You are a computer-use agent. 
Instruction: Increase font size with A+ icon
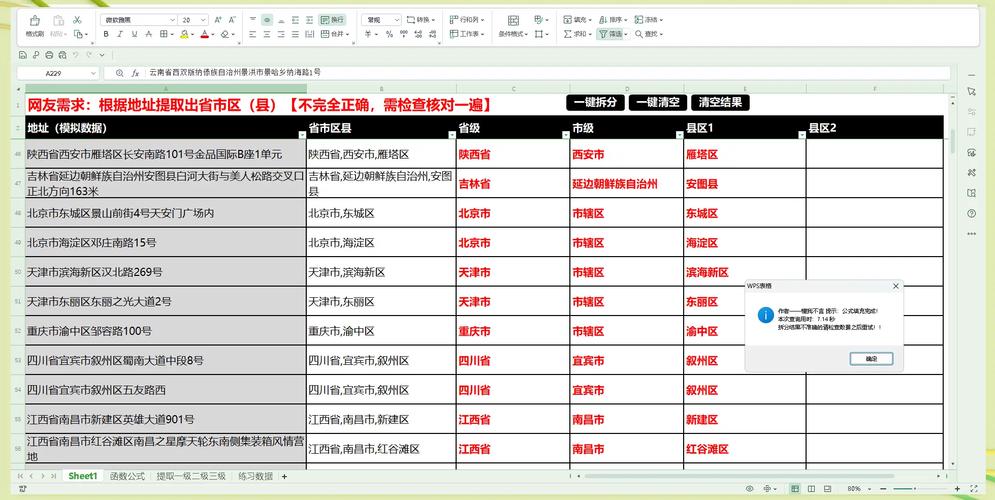(x=218, y=20)
